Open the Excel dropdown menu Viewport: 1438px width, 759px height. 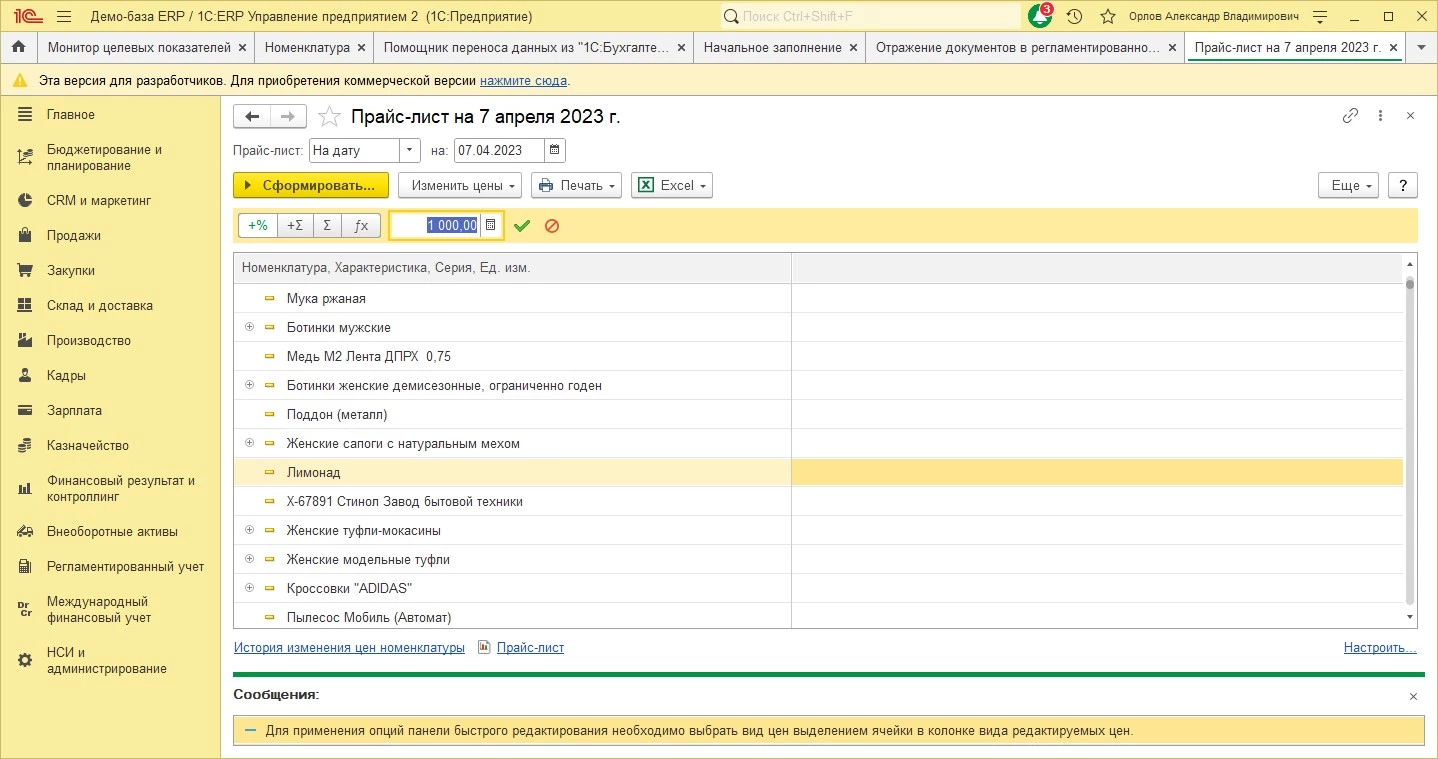click(x=671, y=185)
